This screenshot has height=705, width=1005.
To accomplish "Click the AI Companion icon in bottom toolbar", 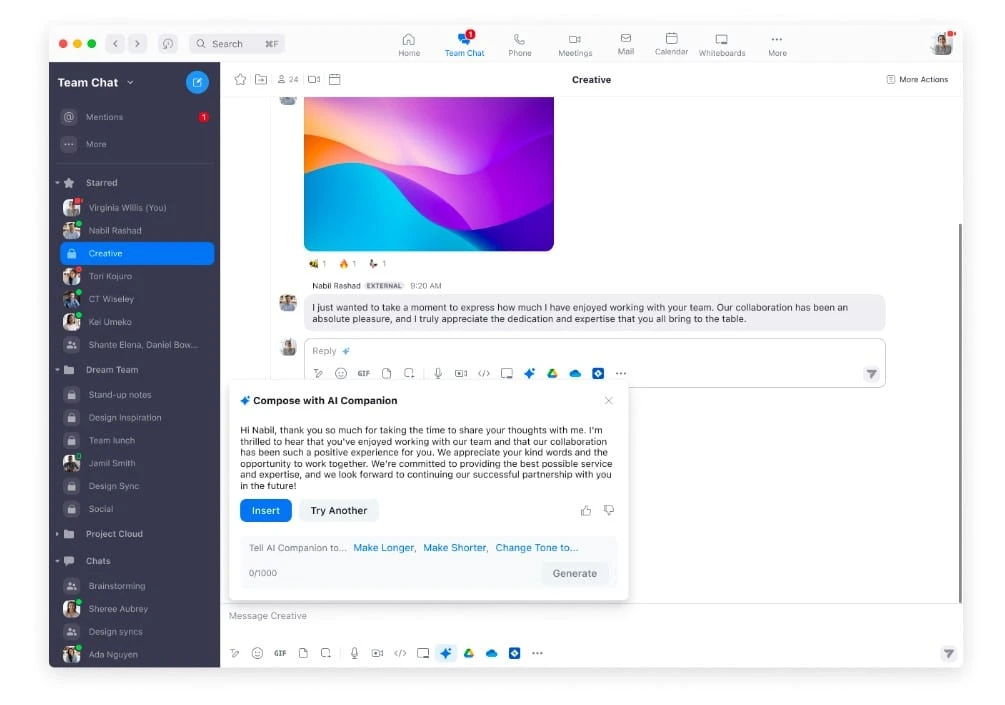I will (446, 653).
